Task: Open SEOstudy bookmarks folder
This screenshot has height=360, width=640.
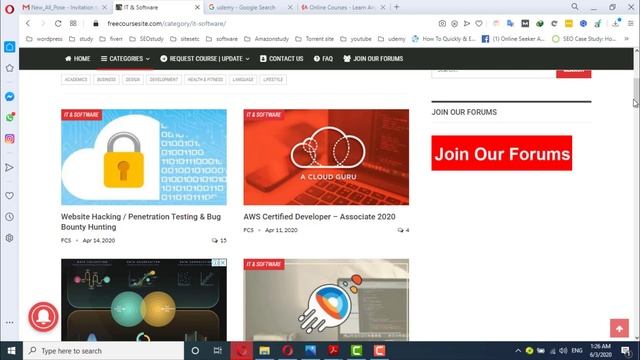Action: coord(147,39)
